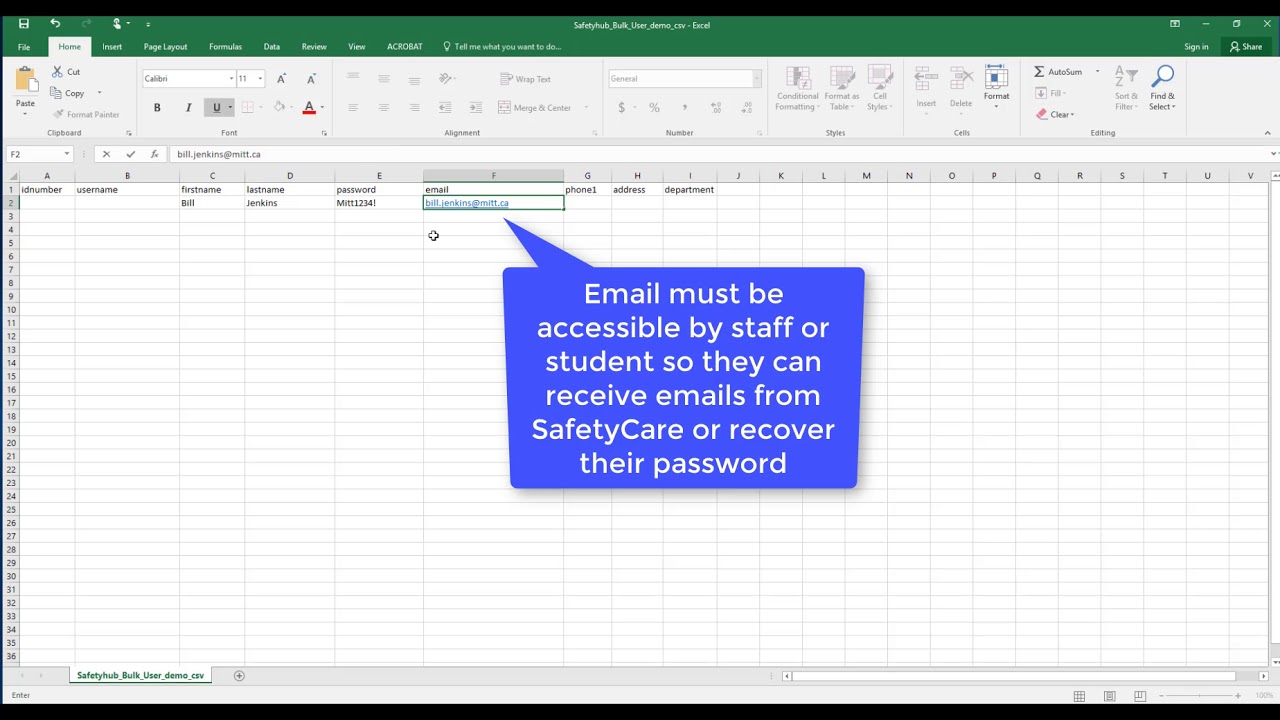Image resolution: width=1280 pixels, height=720 pixels.
Task: Click the Paste clipboard icon
Action: click(x=26, y=80)
